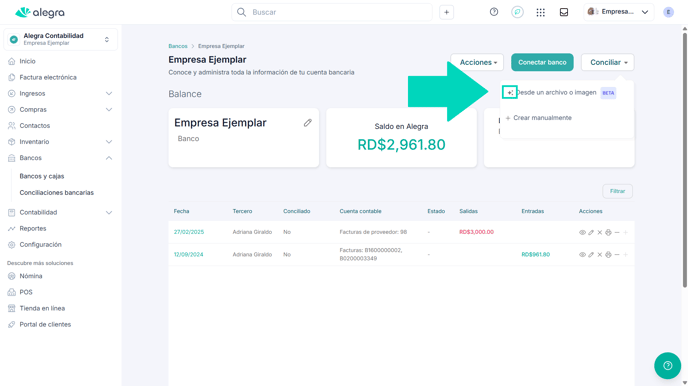This screenshot has width=688, height=386.
Task: Click the floating green help button
Action: click(667, 365)
